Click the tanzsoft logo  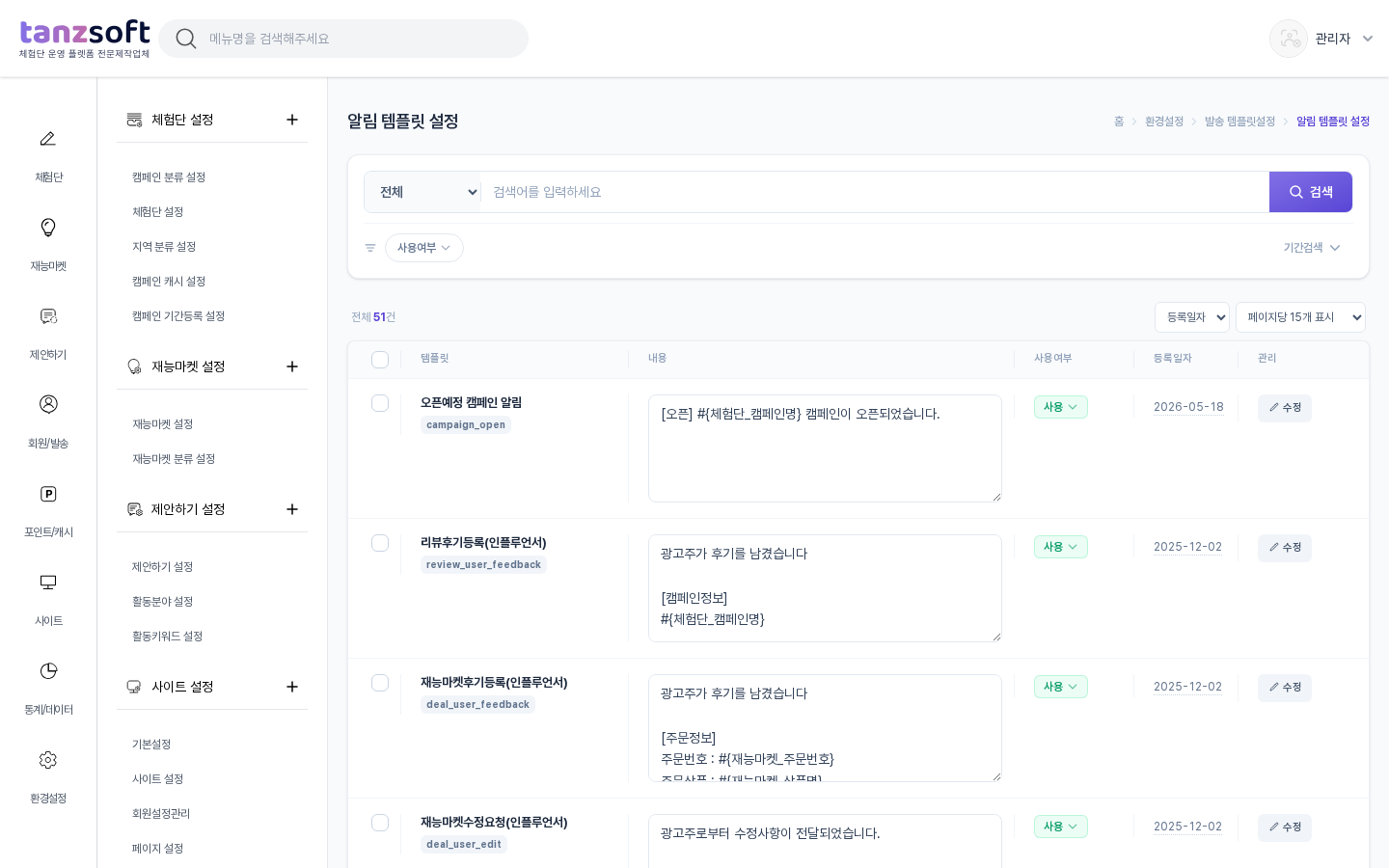[85, 39]
